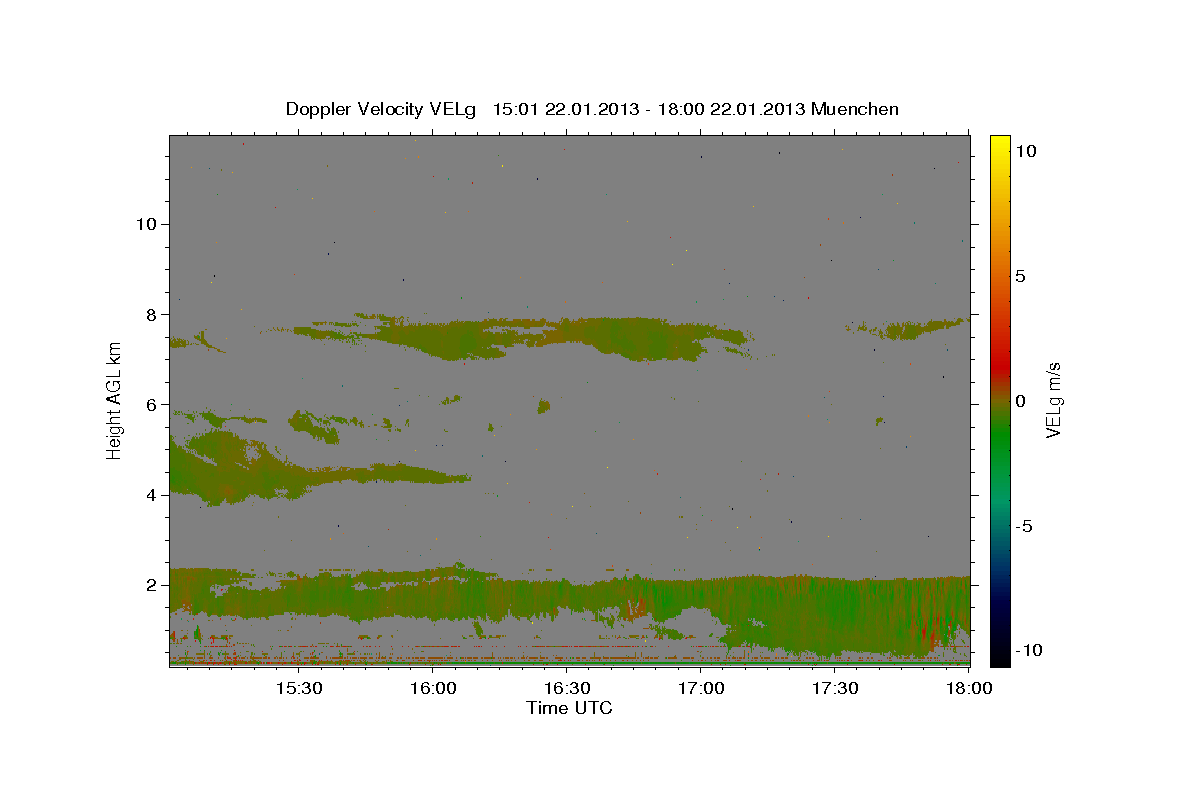This screenshot has height=800, width=1200.
Task: Click the colorbar value -5
Action: 1024,526
